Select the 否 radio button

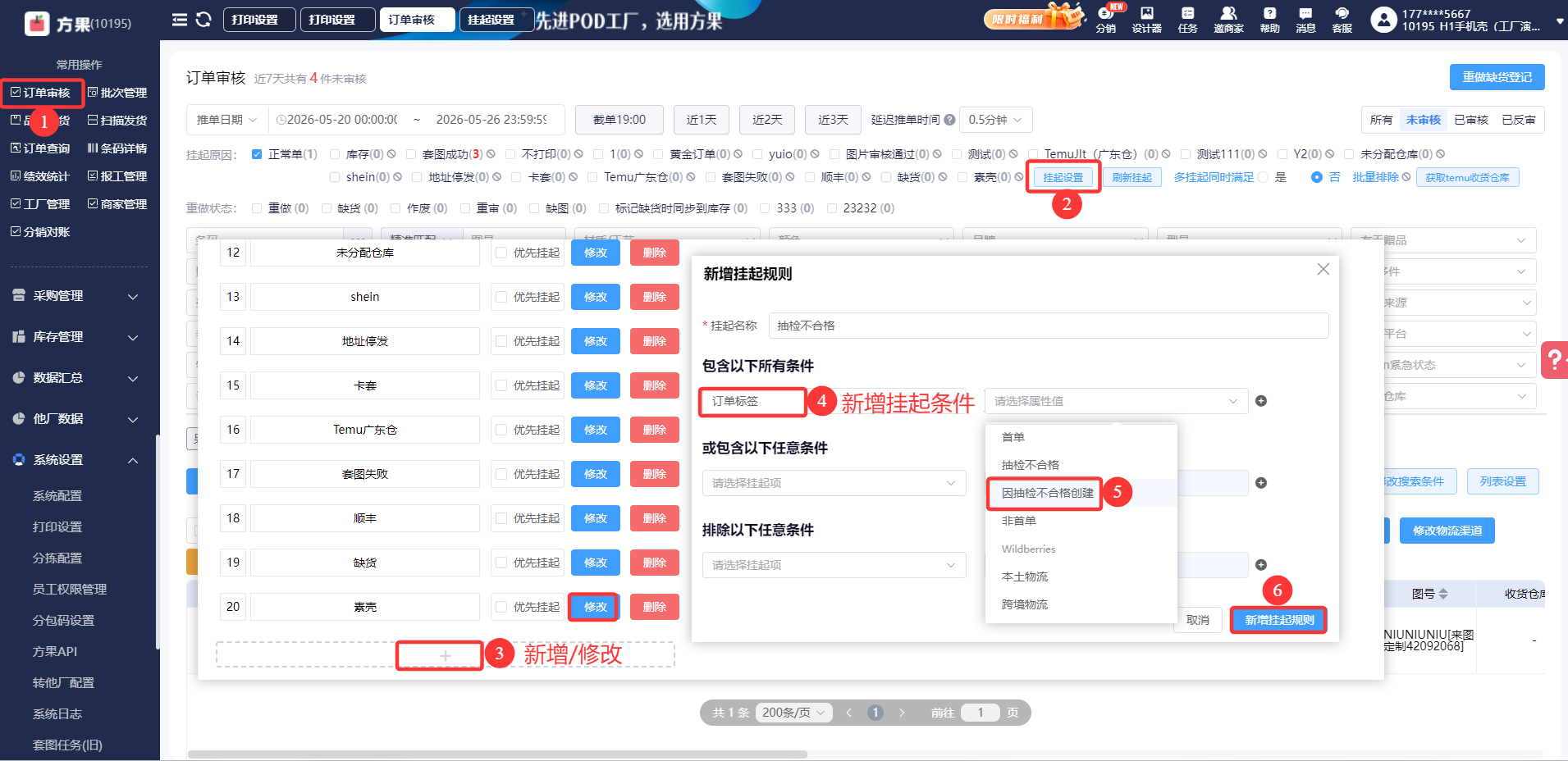[1317, 177]
